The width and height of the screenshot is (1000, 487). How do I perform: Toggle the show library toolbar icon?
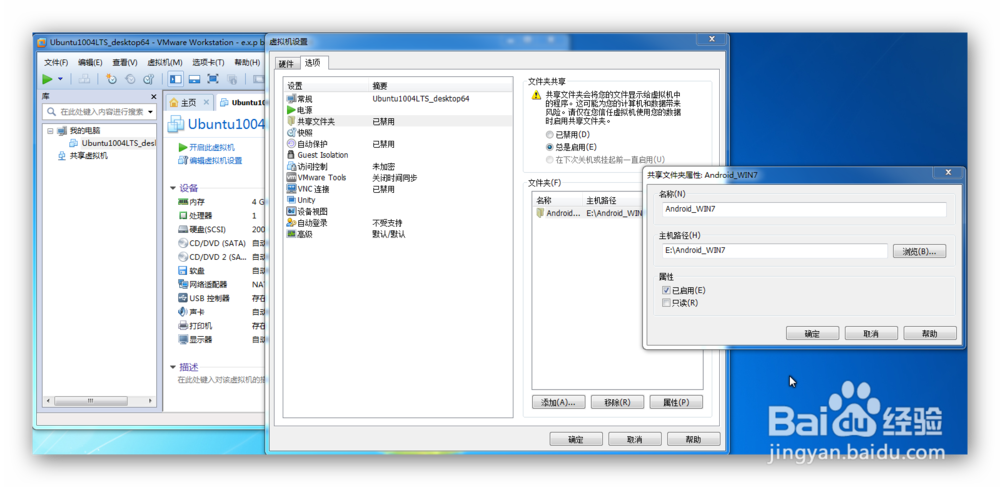coord(175,79)
